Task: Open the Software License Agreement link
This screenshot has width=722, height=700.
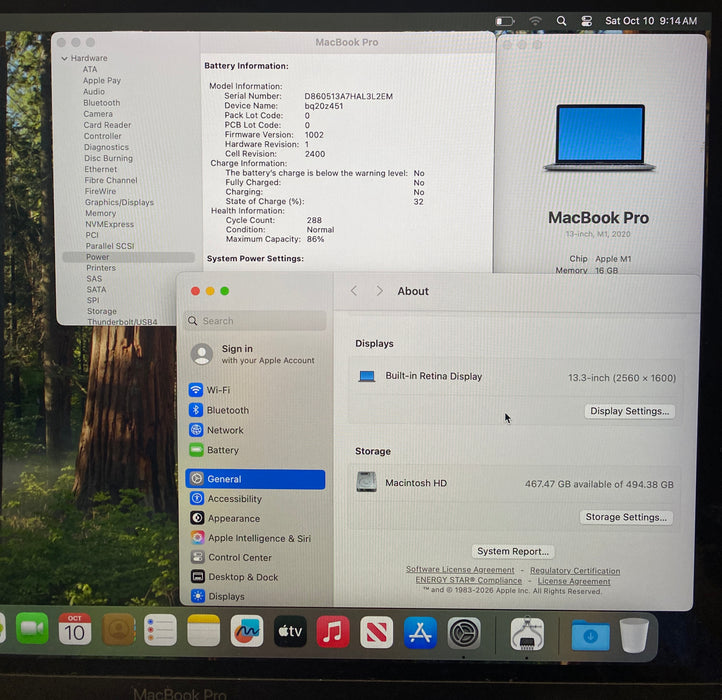Action: coord(460,569)
